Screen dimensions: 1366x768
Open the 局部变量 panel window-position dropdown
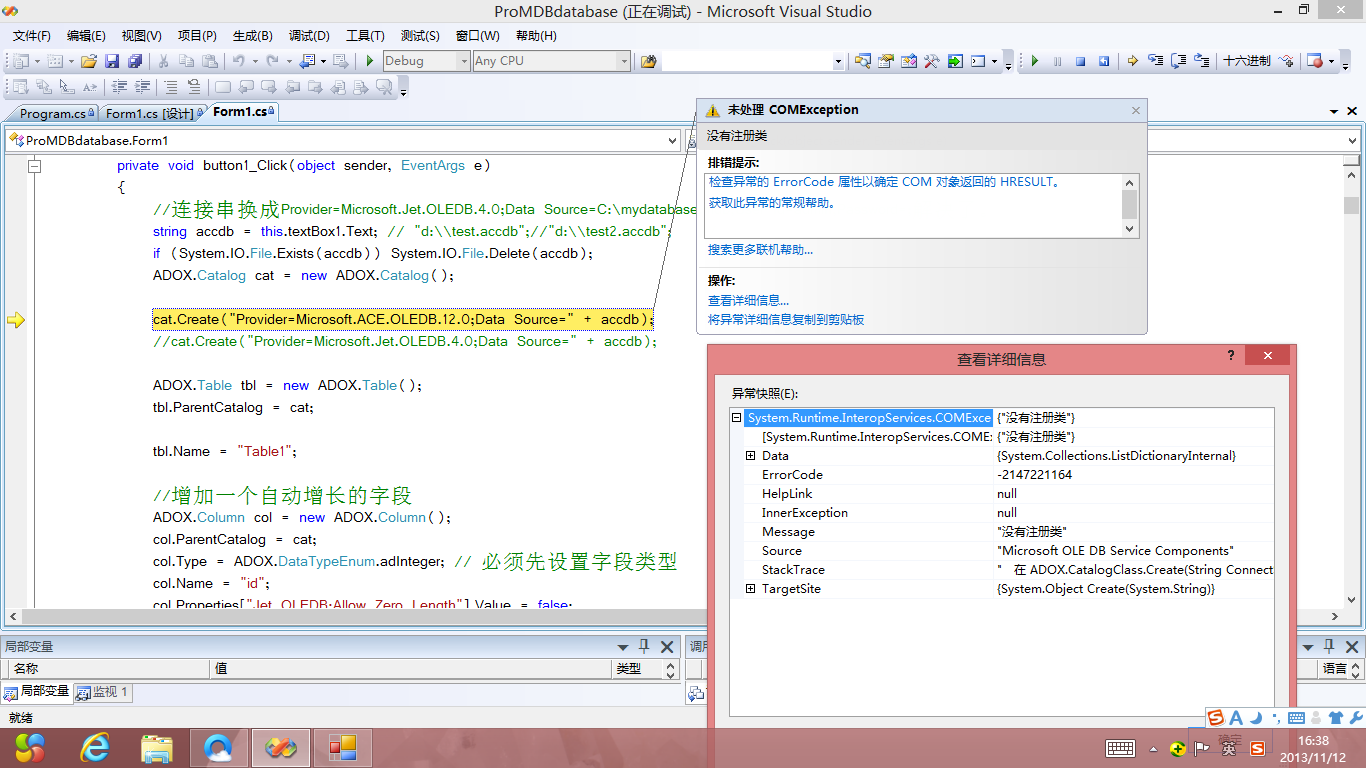[623, 647]
